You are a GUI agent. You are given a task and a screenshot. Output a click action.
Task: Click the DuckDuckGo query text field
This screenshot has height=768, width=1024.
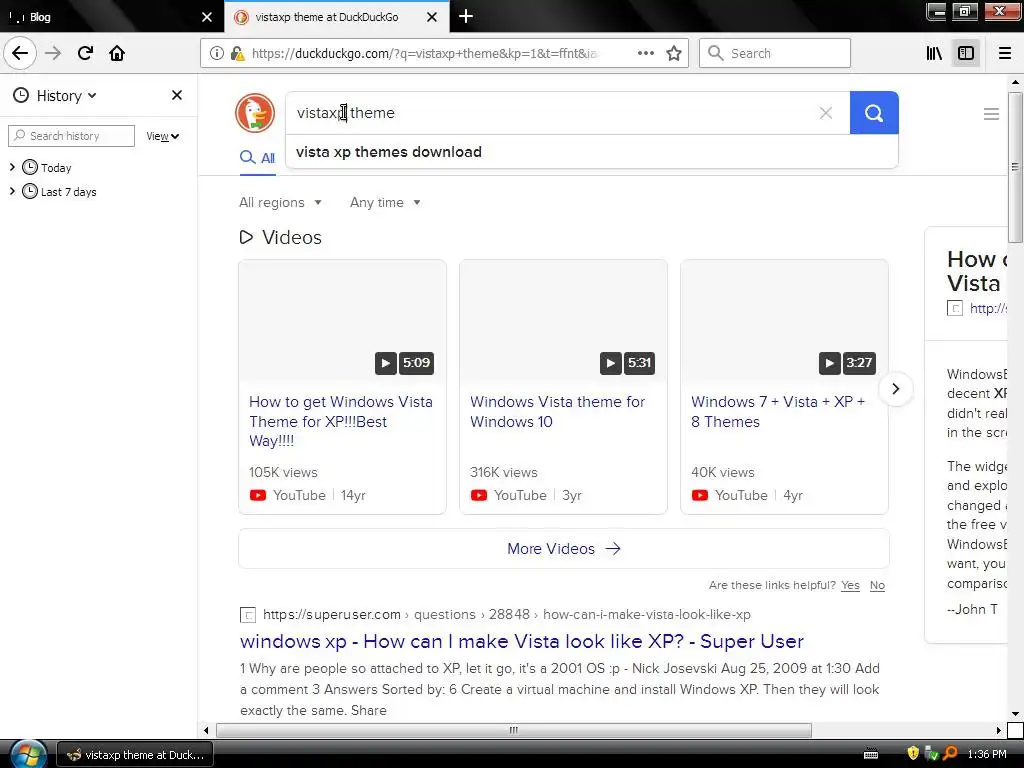[552, 113]
